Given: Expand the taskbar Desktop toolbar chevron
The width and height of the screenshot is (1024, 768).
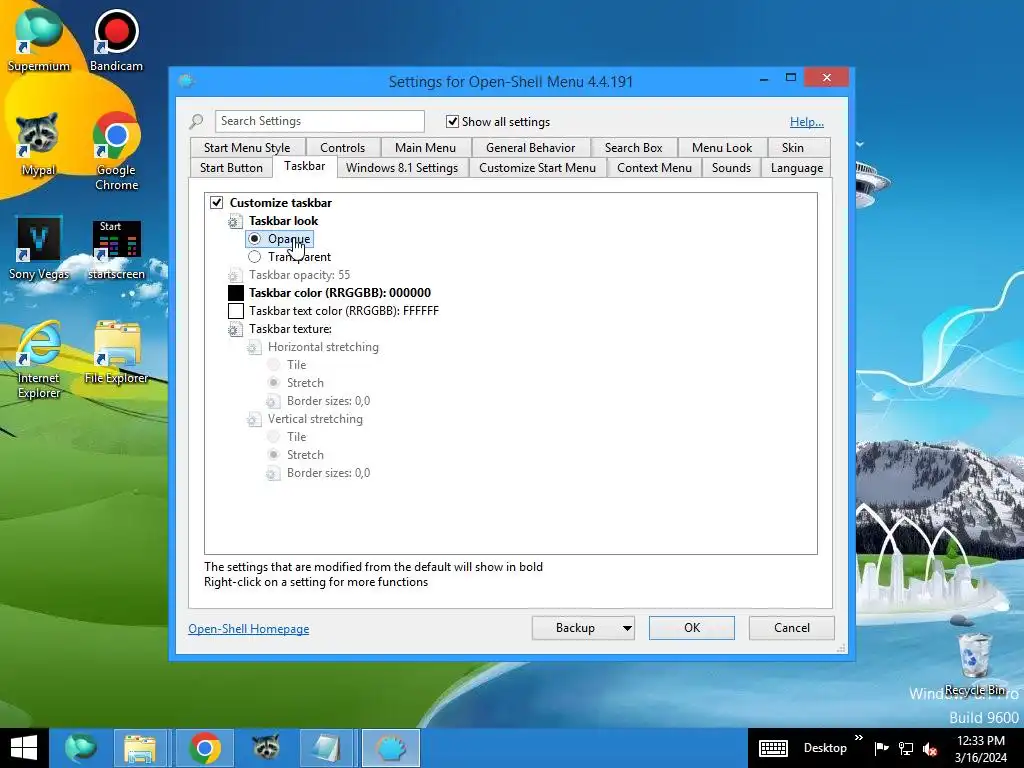Looking at the screenshot, I should coord(859,738).
